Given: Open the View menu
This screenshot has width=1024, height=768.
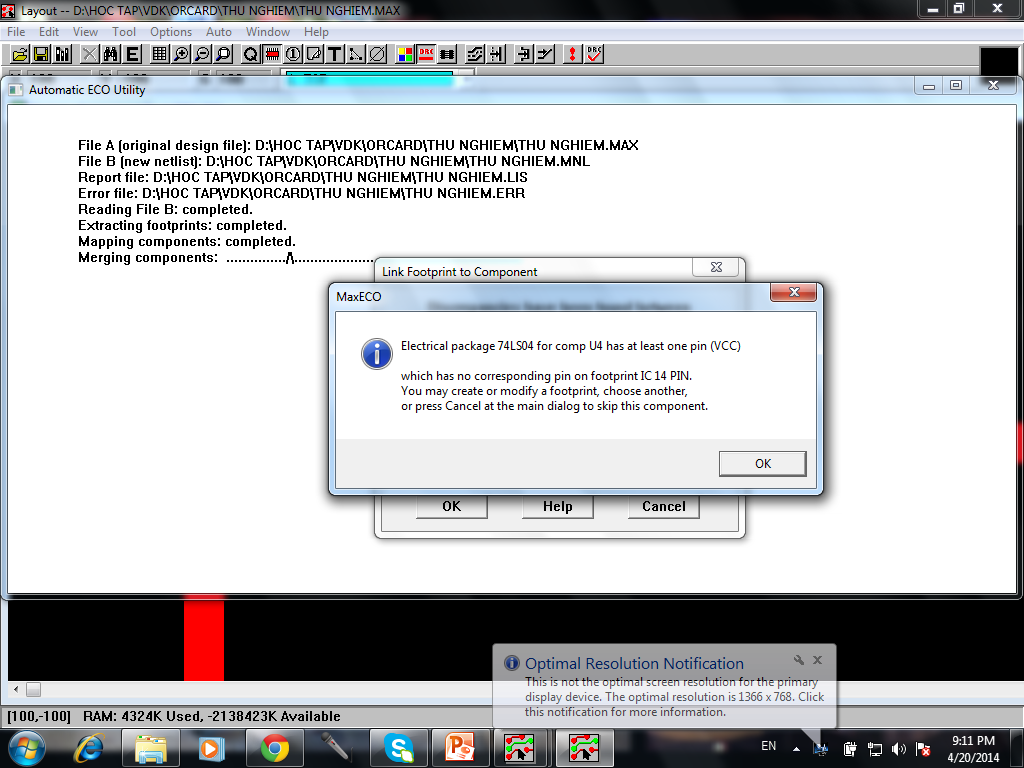Looking at the screenshot, I should pyautogui.click(x=85, y=32).
